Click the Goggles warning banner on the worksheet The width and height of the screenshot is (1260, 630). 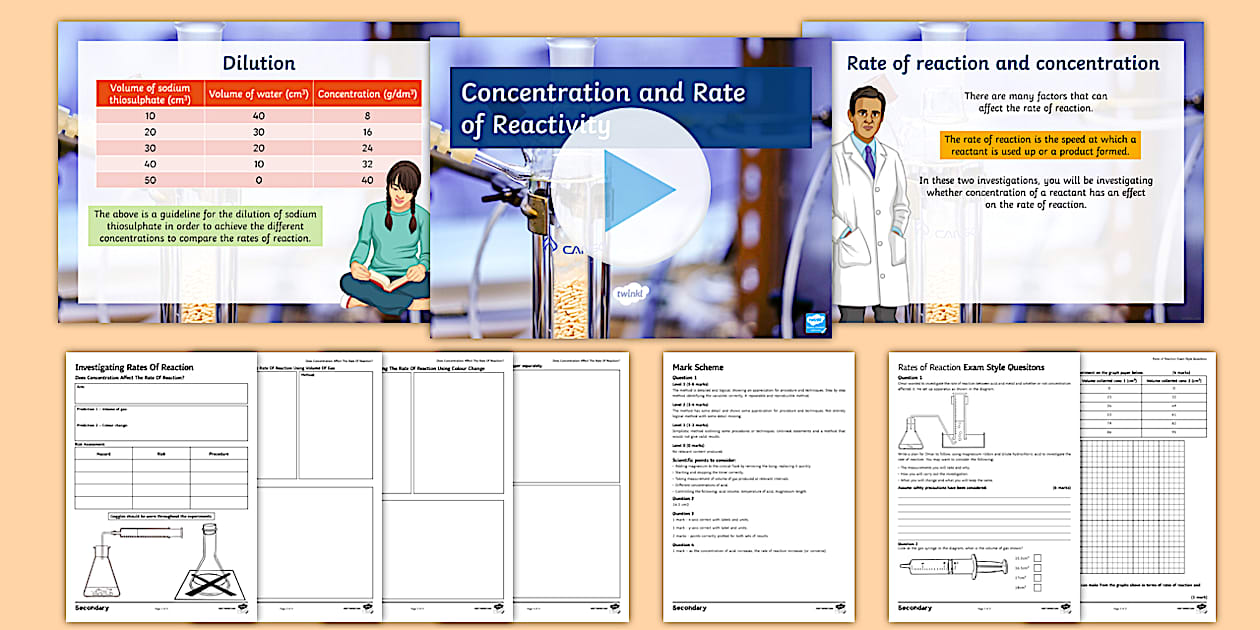162,515
